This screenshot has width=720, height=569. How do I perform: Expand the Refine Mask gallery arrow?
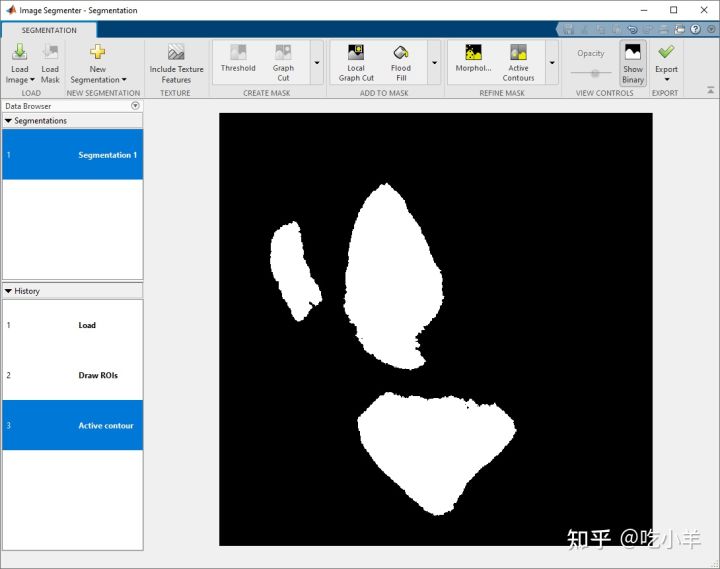click(552, 62)
